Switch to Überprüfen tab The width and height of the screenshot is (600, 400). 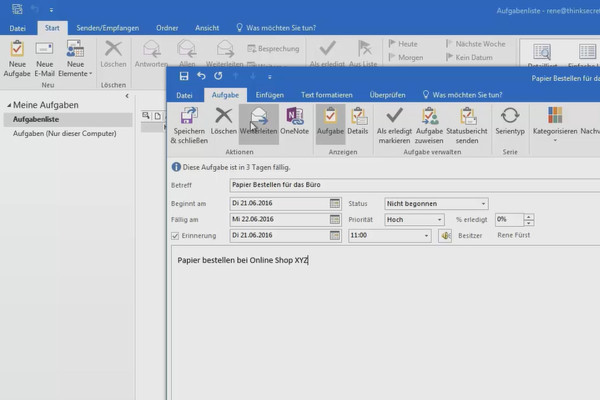[x=387, y=95]
